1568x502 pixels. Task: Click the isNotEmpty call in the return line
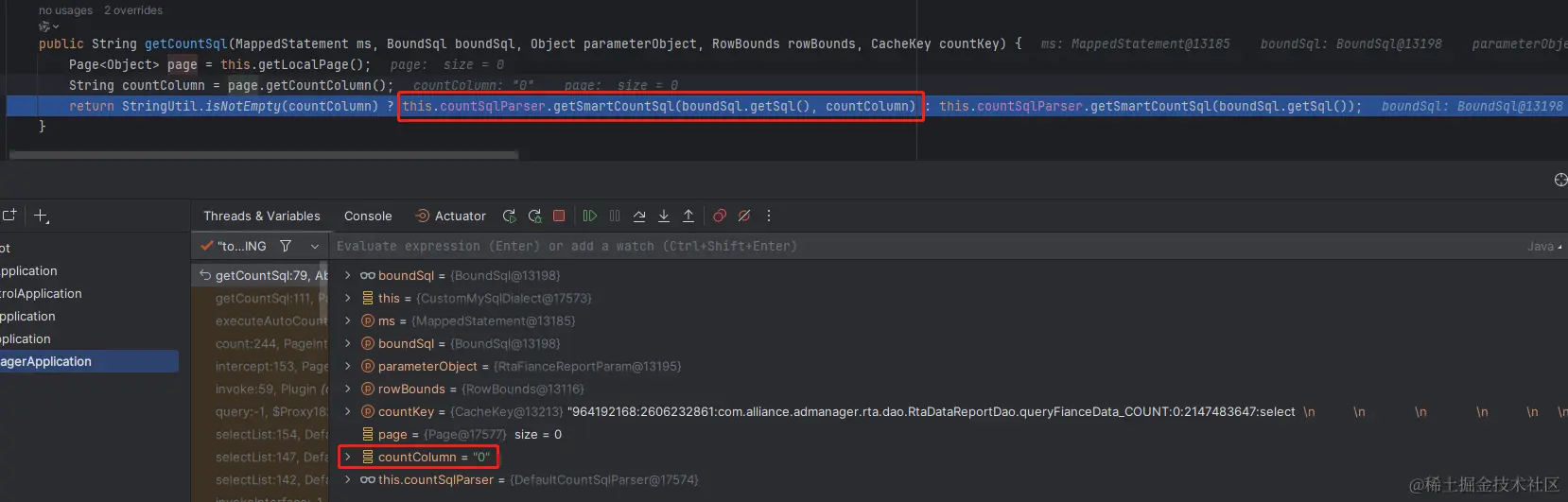[x=243, y=106]
